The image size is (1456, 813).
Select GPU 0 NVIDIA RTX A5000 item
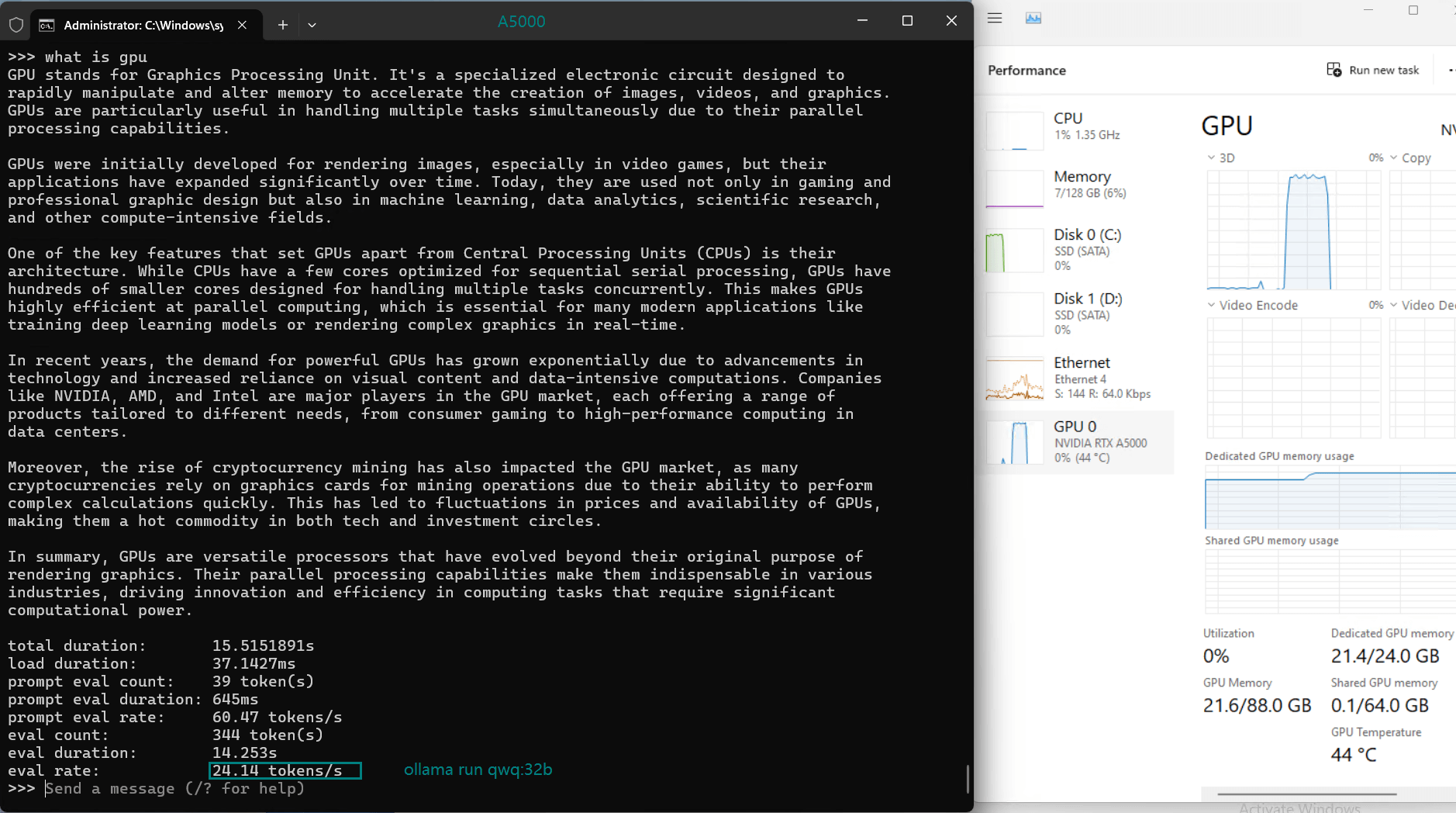tap(1078, 441)
